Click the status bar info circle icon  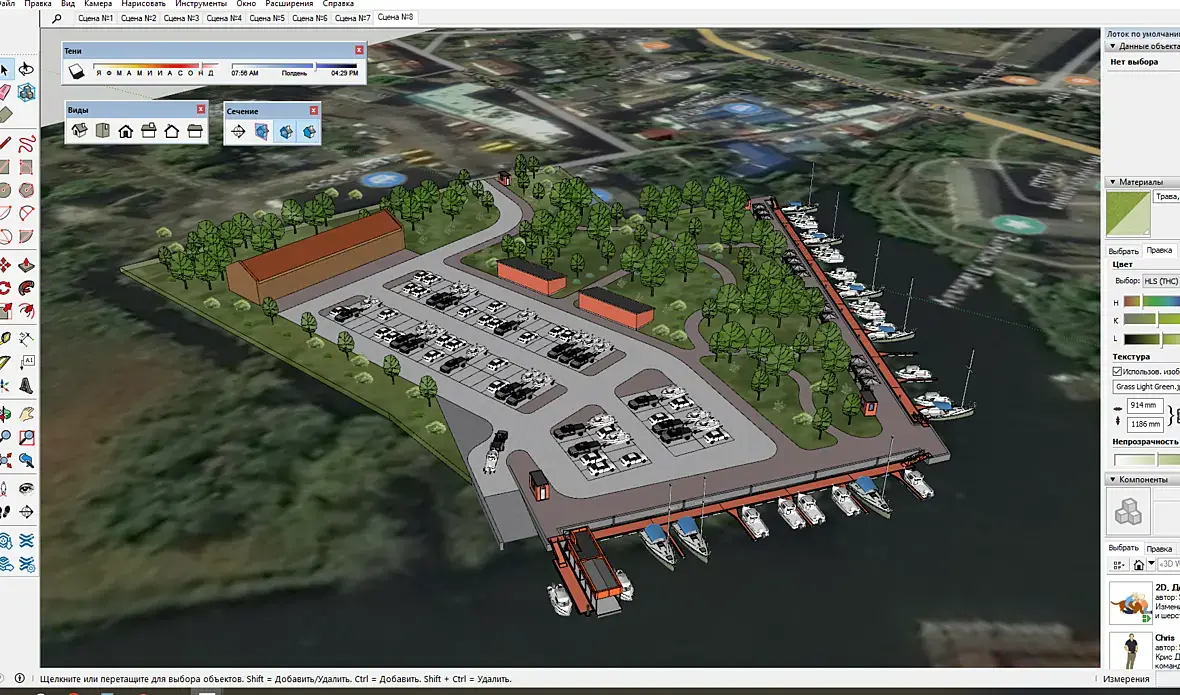coord(20,678)
